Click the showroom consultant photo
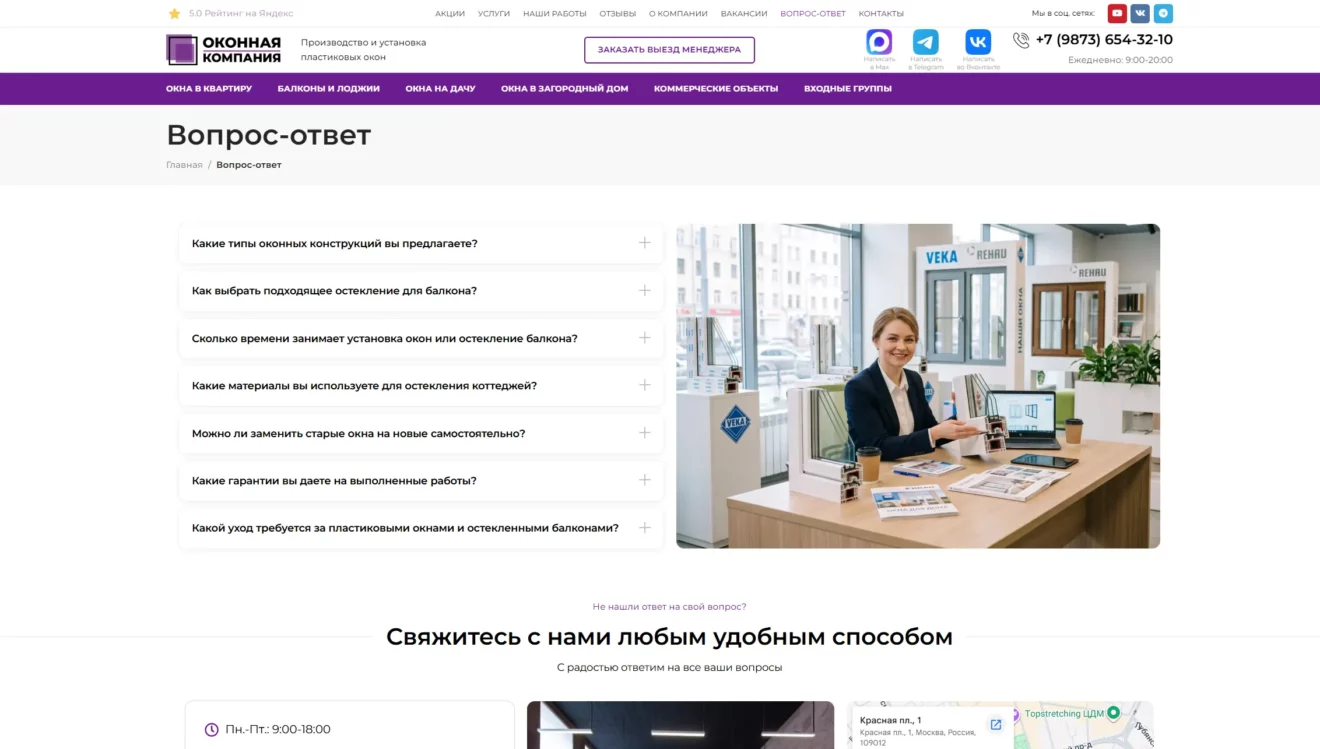Image resolution: width=1320 pixels, height=749 pixels. [918, 386]
